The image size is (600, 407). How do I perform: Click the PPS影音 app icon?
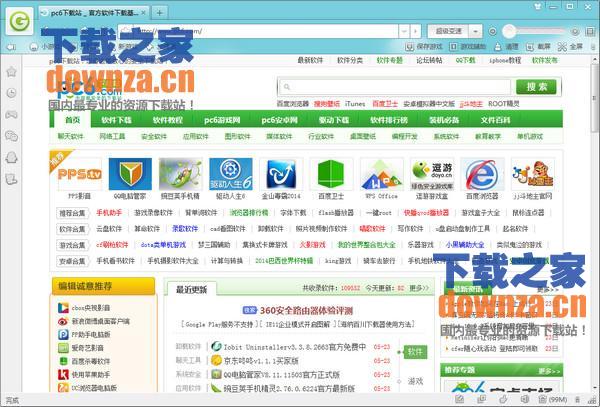[x=80, y=174]
